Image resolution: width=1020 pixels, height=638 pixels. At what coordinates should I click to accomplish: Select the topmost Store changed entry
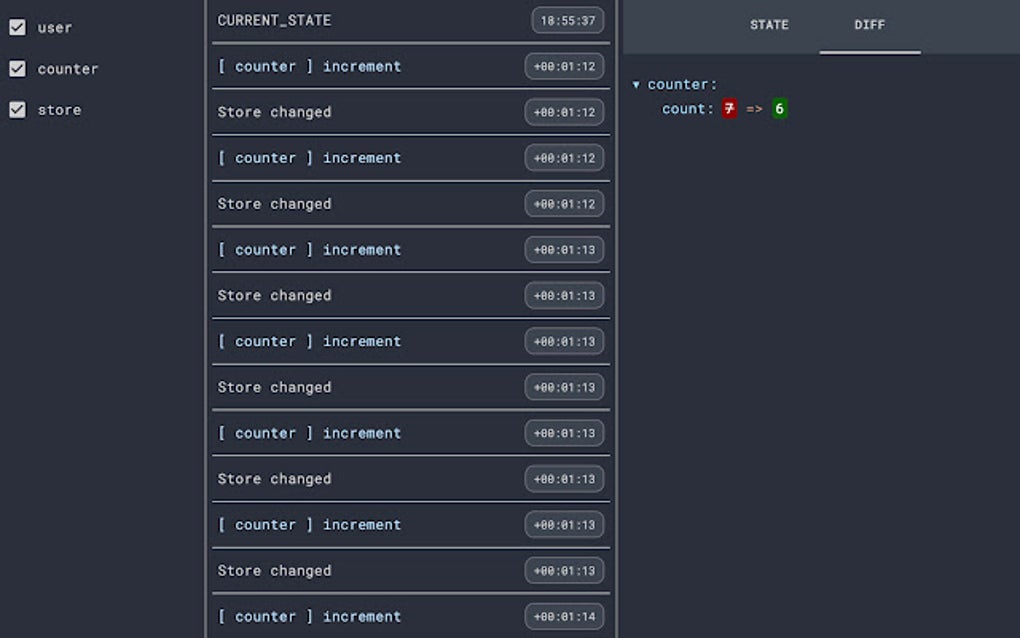(275, 112)
